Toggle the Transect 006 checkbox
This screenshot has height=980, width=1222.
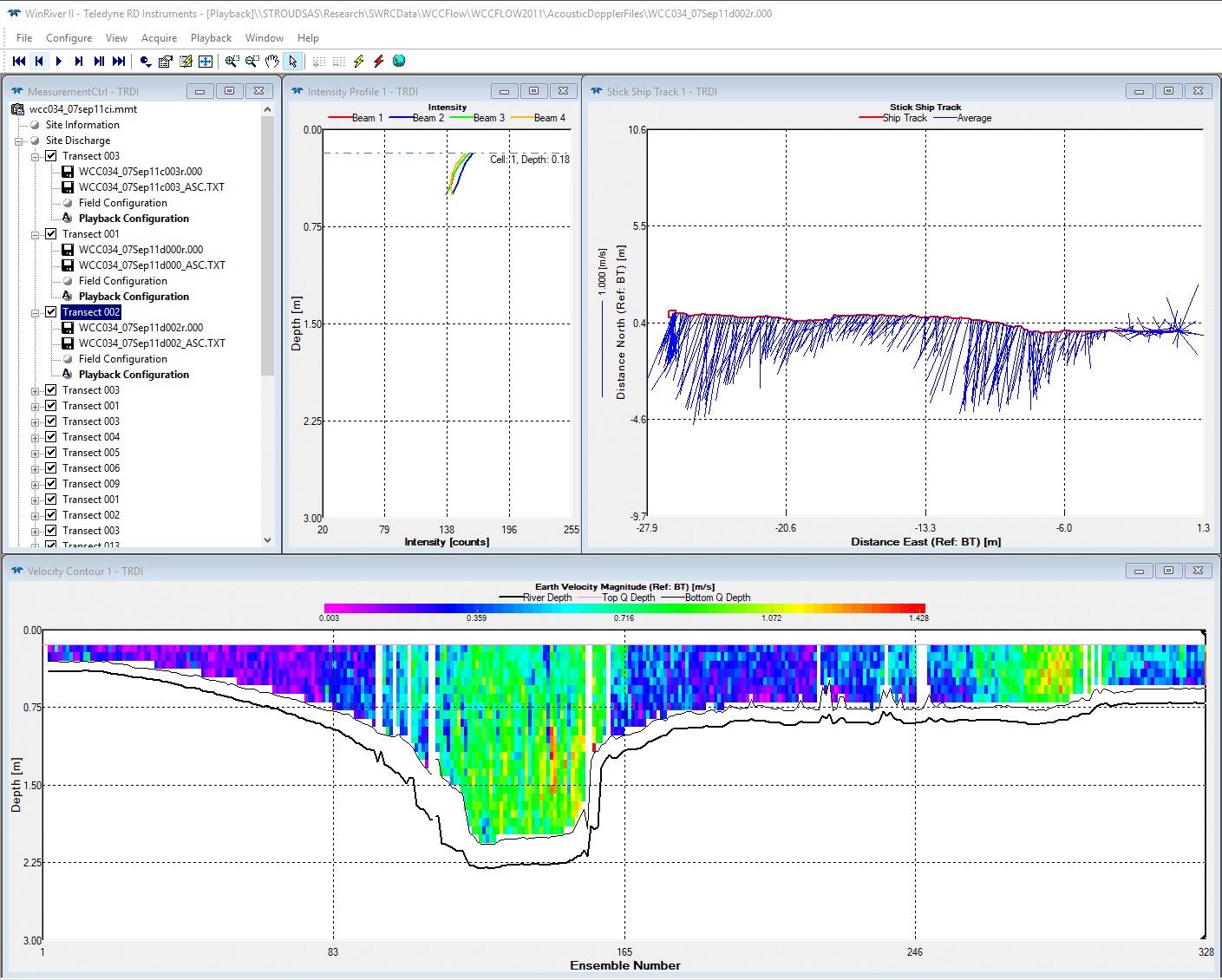51,468
